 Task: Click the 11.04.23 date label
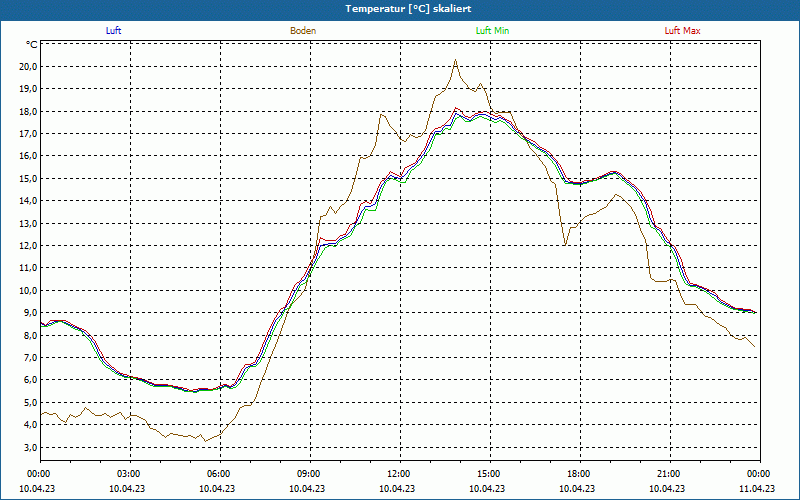(x=757, y=488)
